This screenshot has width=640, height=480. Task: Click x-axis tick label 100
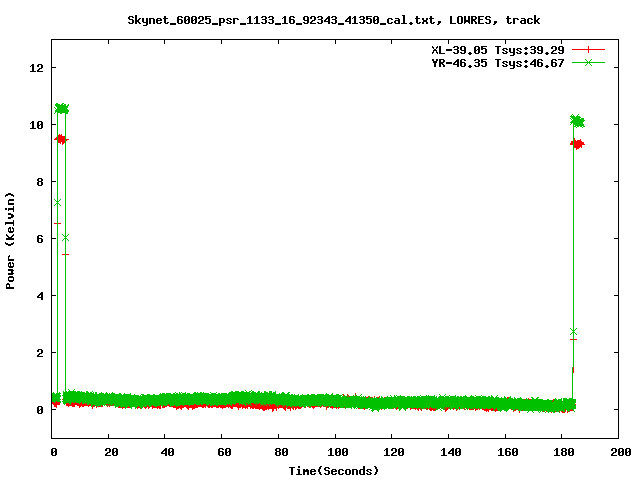click(x=338, y=452)
